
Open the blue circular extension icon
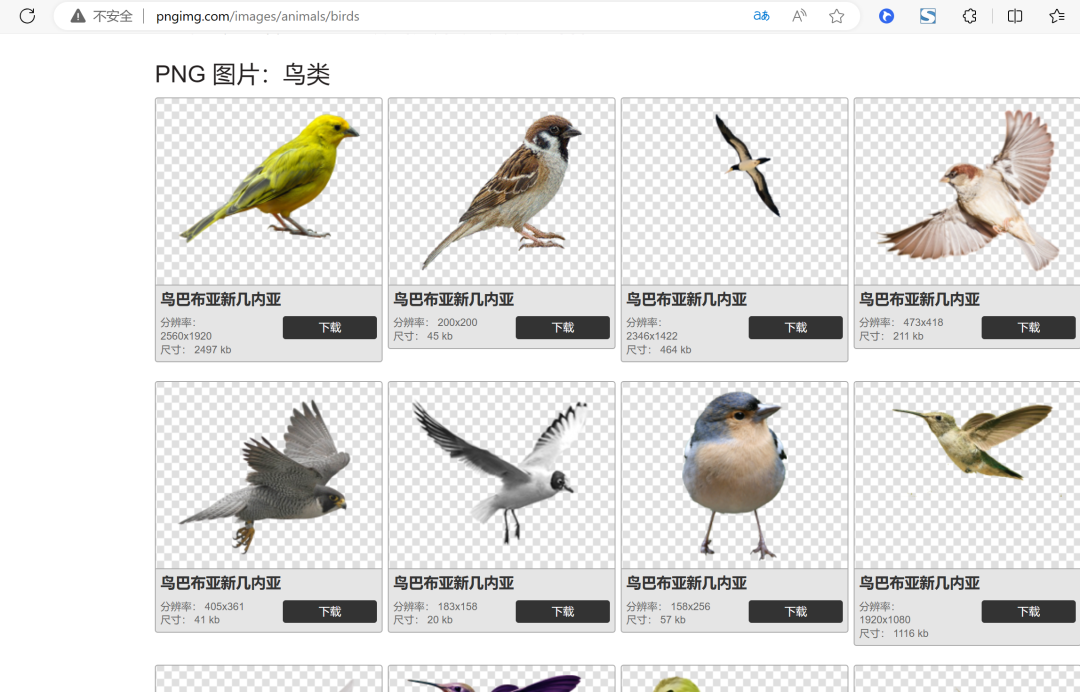tap(886, 16)
